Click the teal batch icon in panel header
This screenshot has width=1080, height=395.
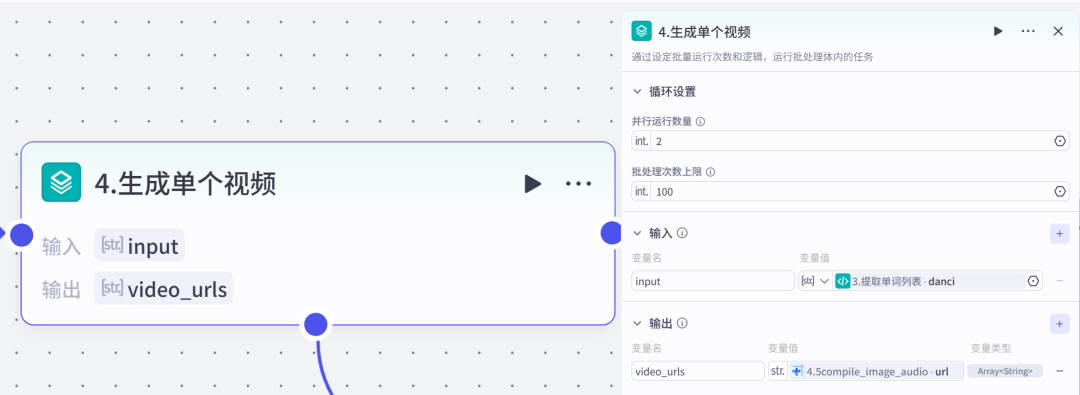(642, 31)
